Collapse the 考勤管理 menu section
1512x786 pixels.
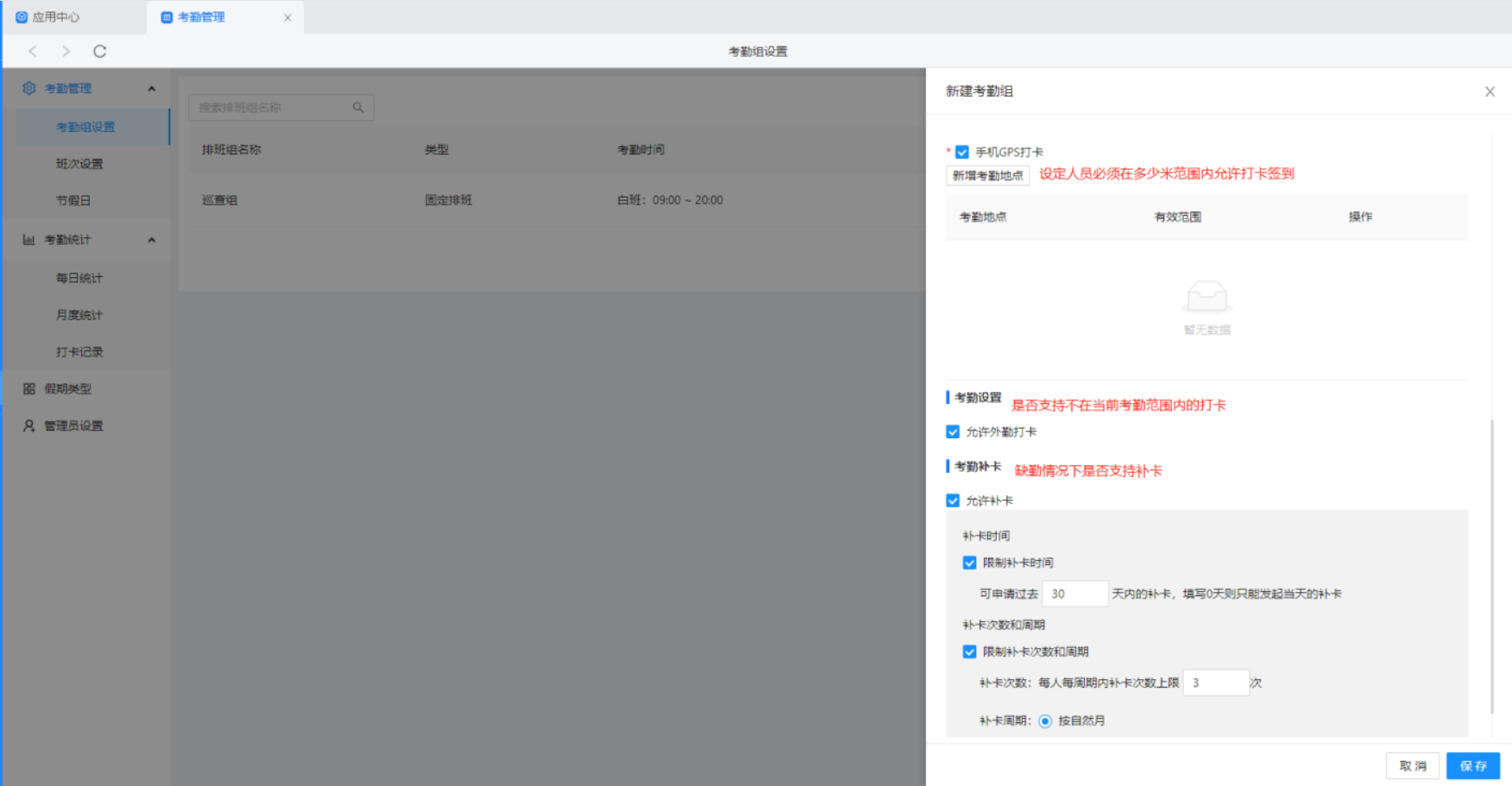(x=152, y=89)
